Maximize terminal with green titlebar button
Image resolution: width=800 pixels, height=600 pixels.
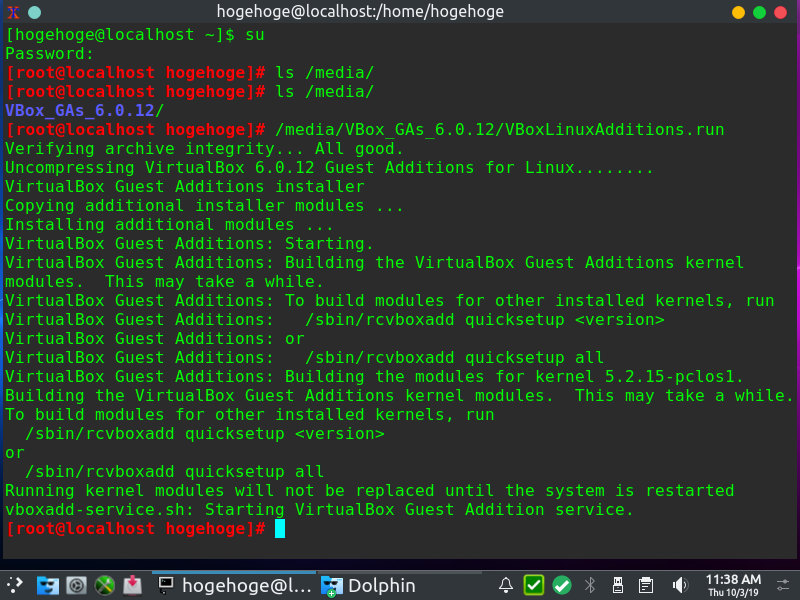click(x=759, y=12)
